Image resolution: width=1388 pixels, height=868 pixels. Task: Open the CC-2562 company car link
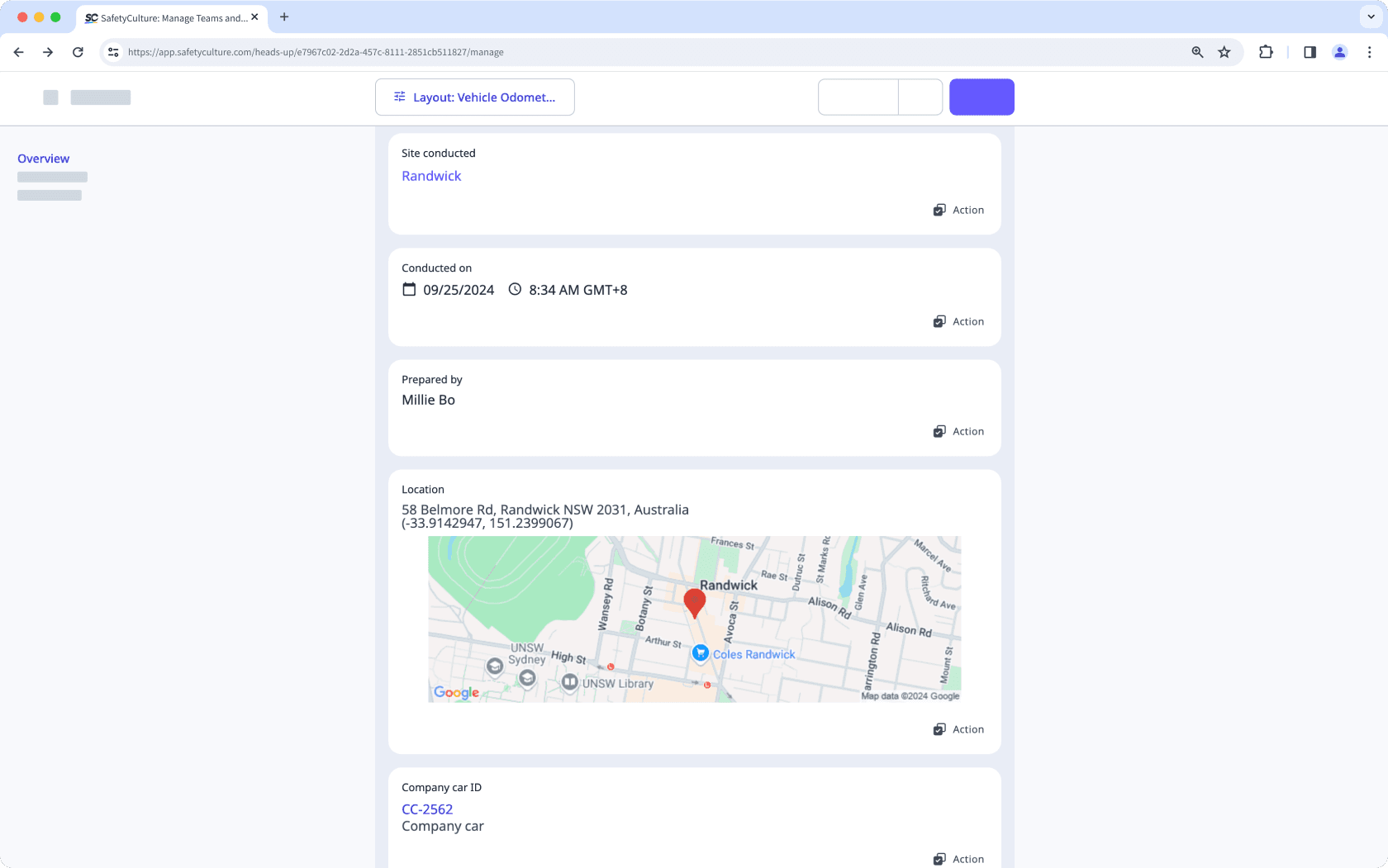tap(427, 809)
